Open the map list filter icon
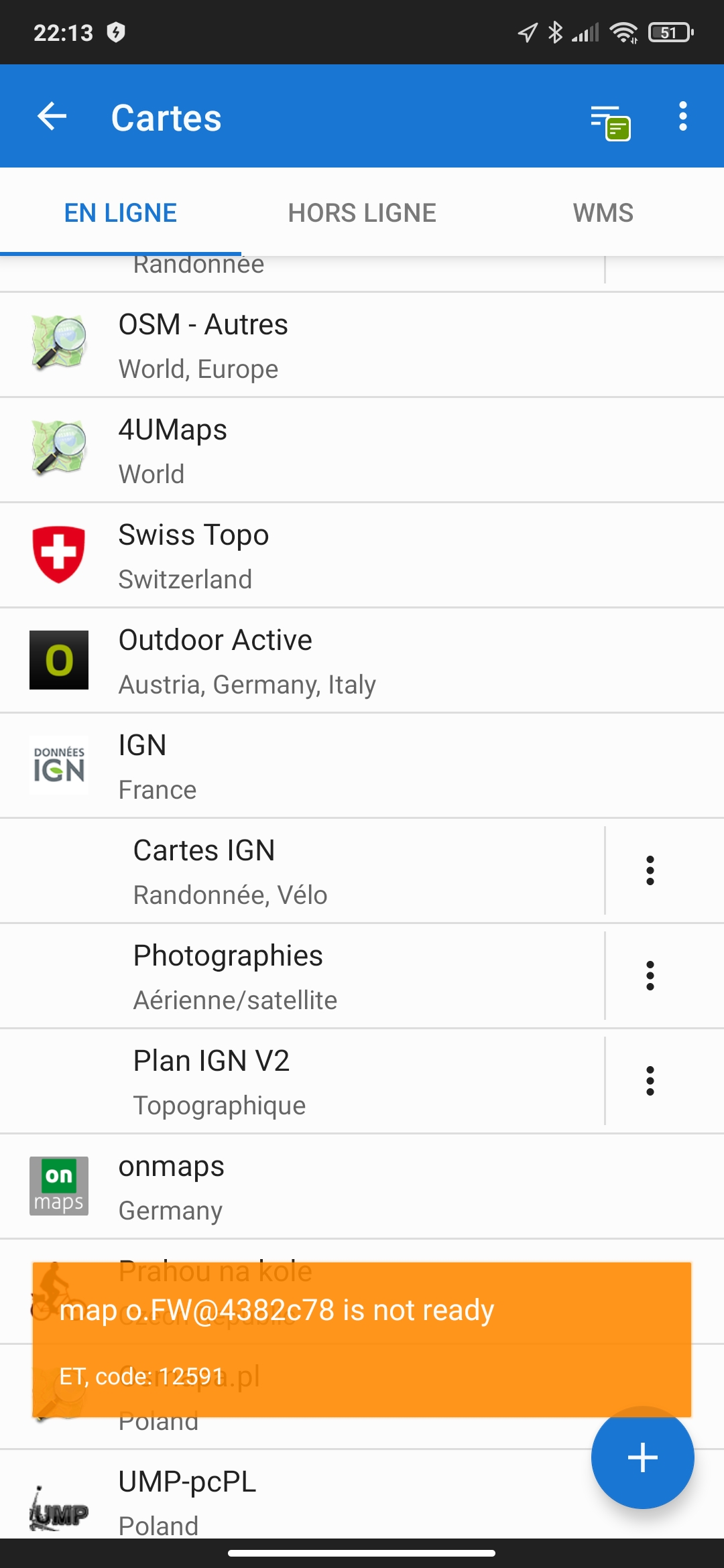The width and height of the screenshot is (724, 1568). coord(610,122)
